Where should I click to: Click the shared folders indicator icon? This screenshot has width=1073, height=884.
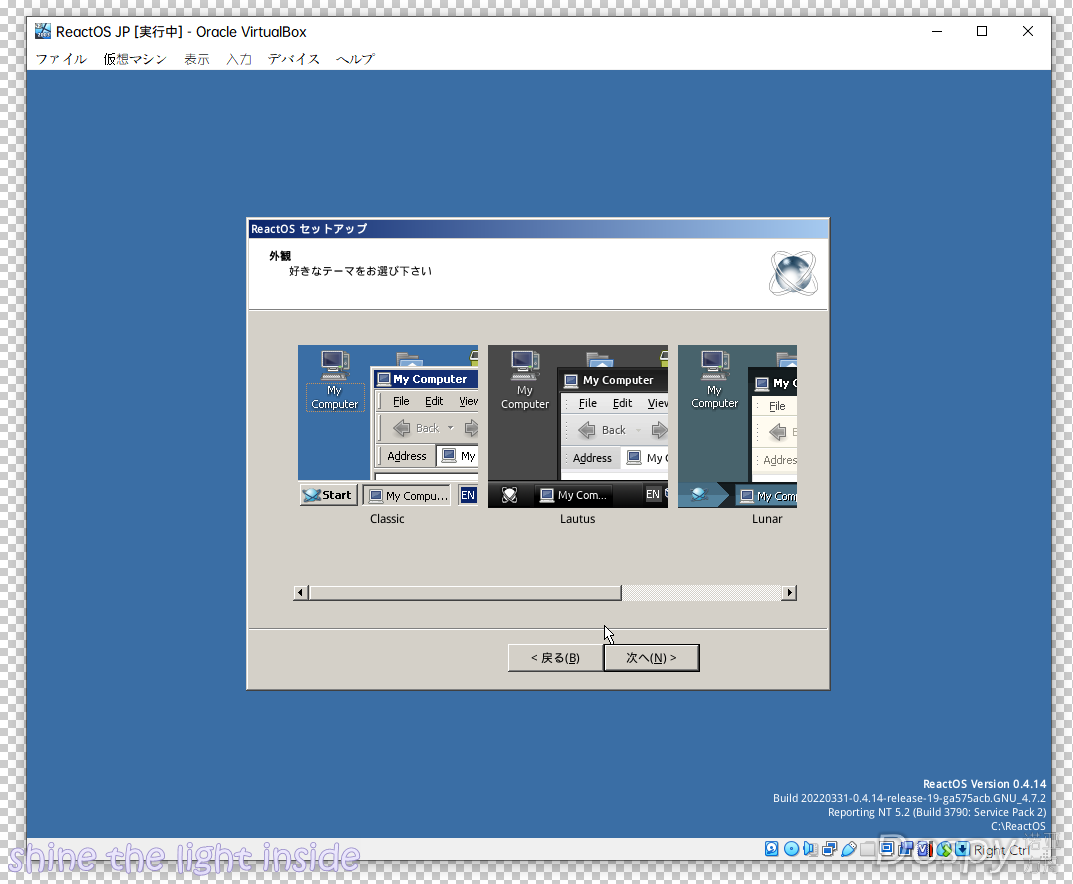coord(868,849)
